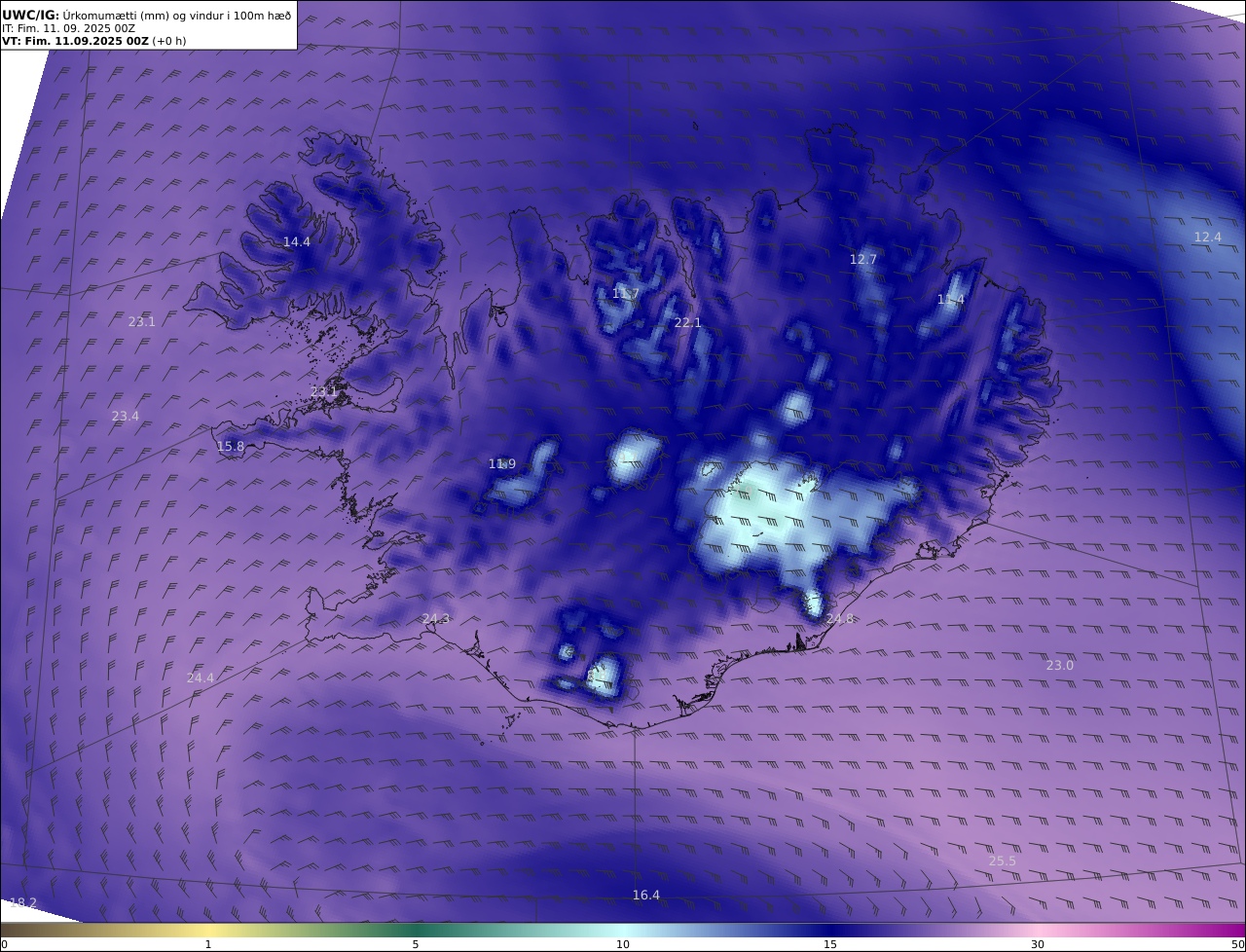Select the IT: Fim. 11. 09. 2025 00Z line
The width and height of the screenshot is (1246, 952).
click(68, 28)
